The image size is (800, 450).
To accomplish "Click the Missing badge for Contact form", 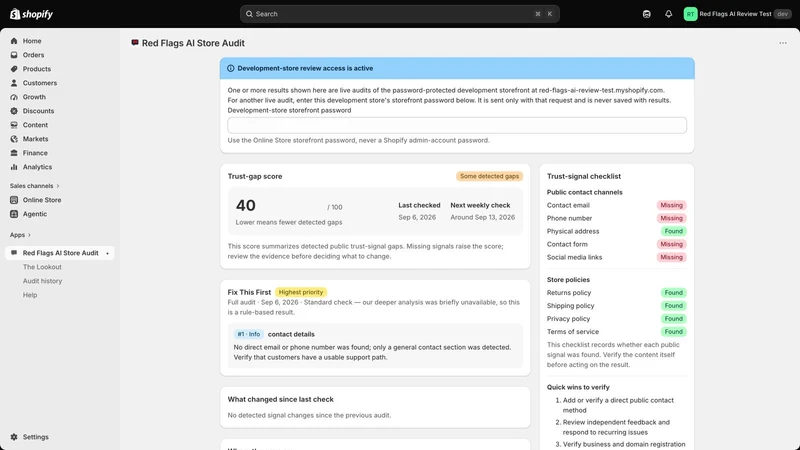I will tap(671, 244).
